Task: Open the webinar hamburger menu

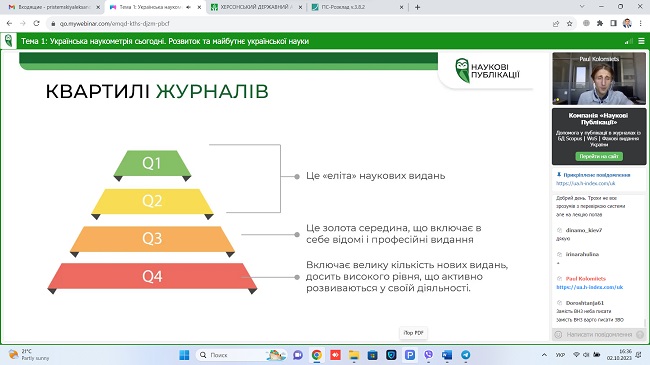Action: click(x=641, y=41)
